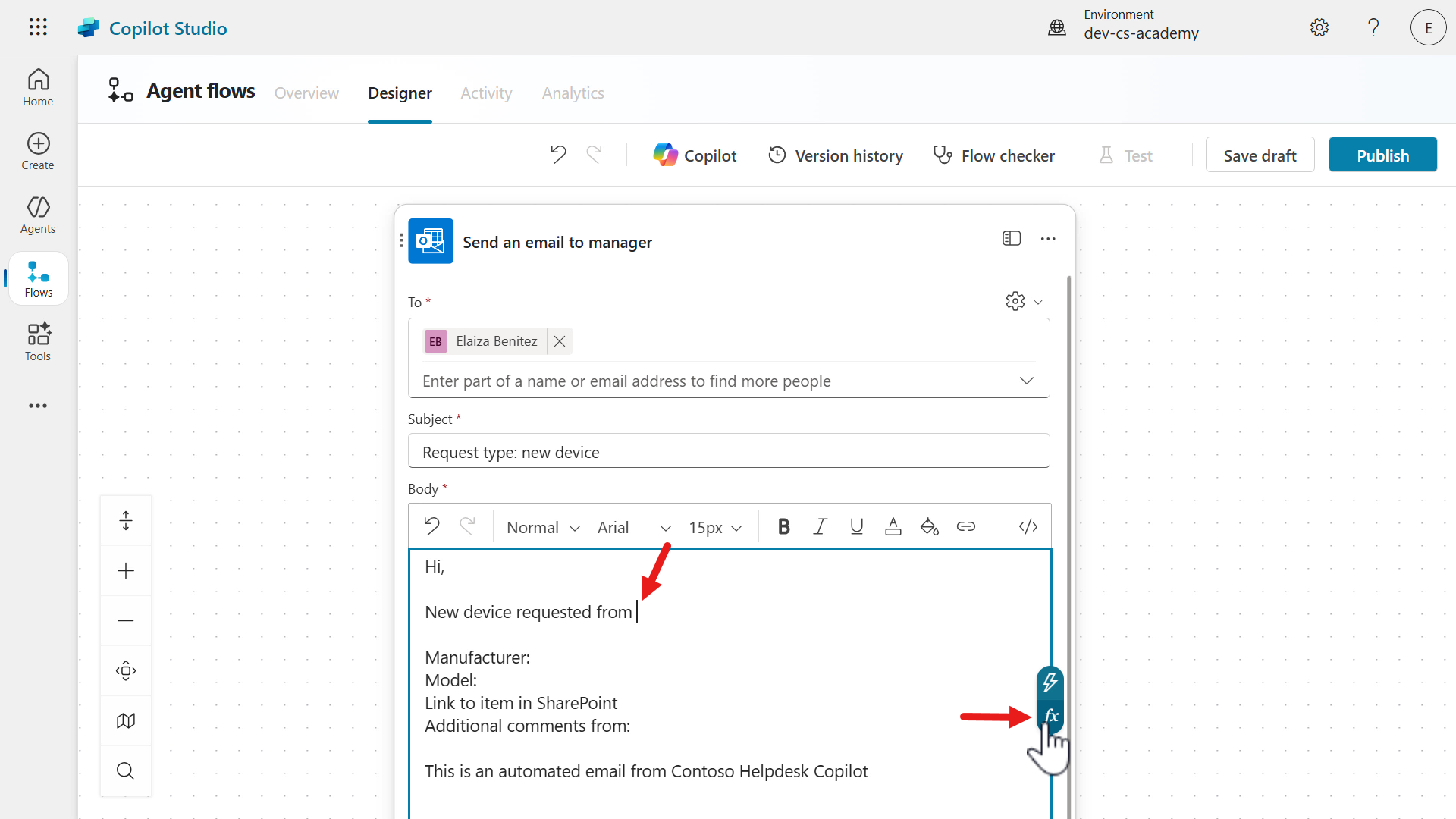This screenshot has width=1456, height=819.
Task: Expand the To field people picker dropdown
Action: pos(1027,381)
